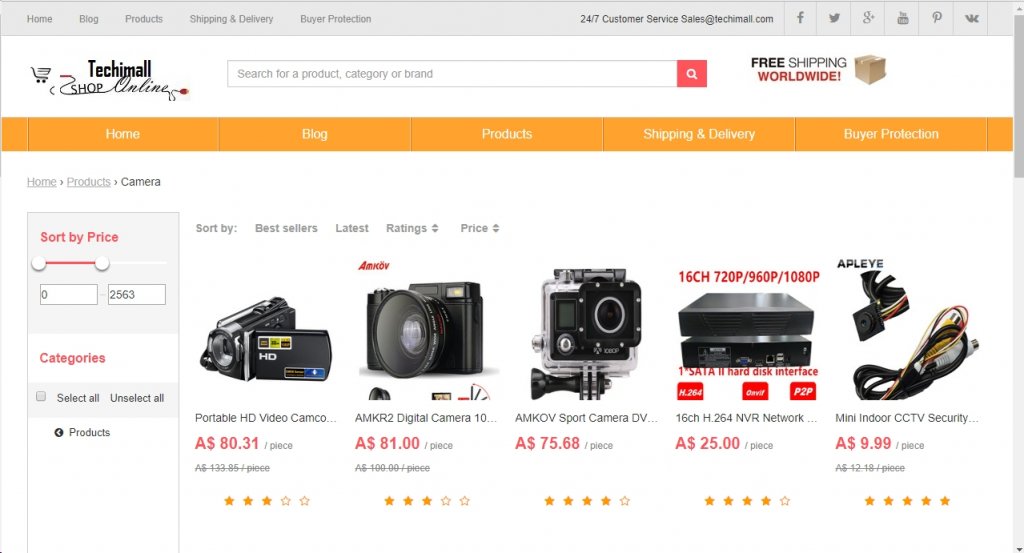
Task: Open the YouTube social icon
Action: pos(903,18)
